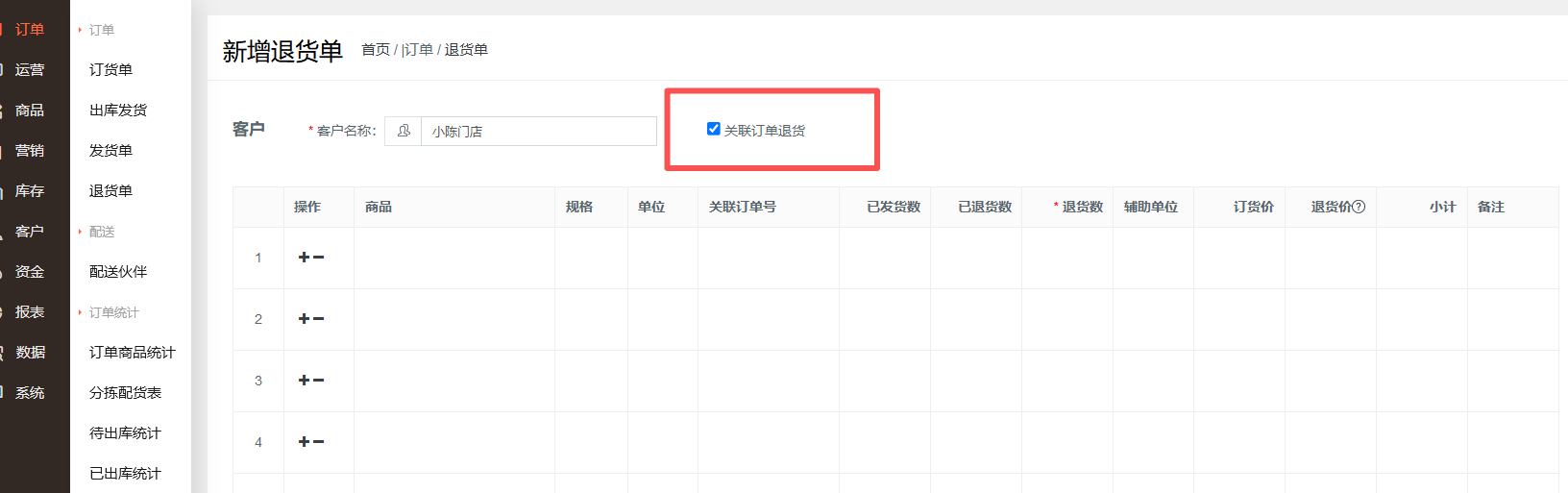Go to 发货单 submenu
The width and height of the screenshot is (1568, 493).
(x=111, y=151)
